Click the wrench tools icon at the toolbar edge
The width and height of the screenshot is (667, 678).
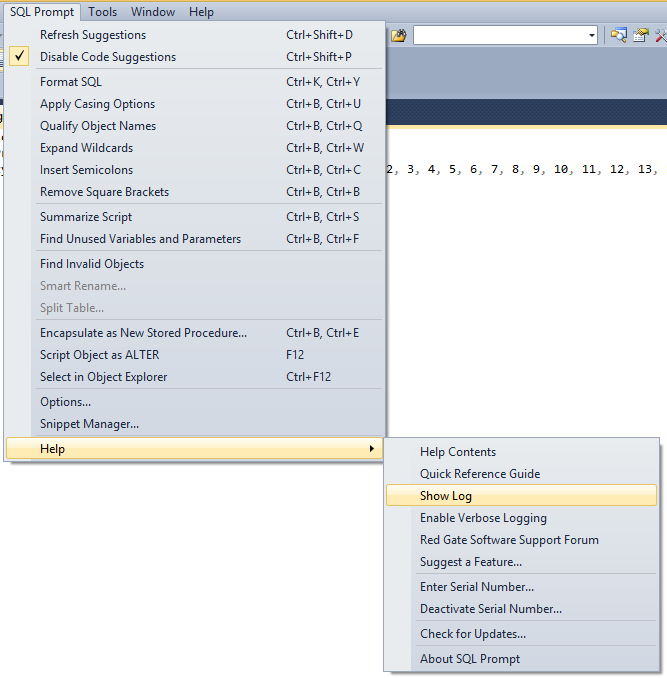[661, 36]
